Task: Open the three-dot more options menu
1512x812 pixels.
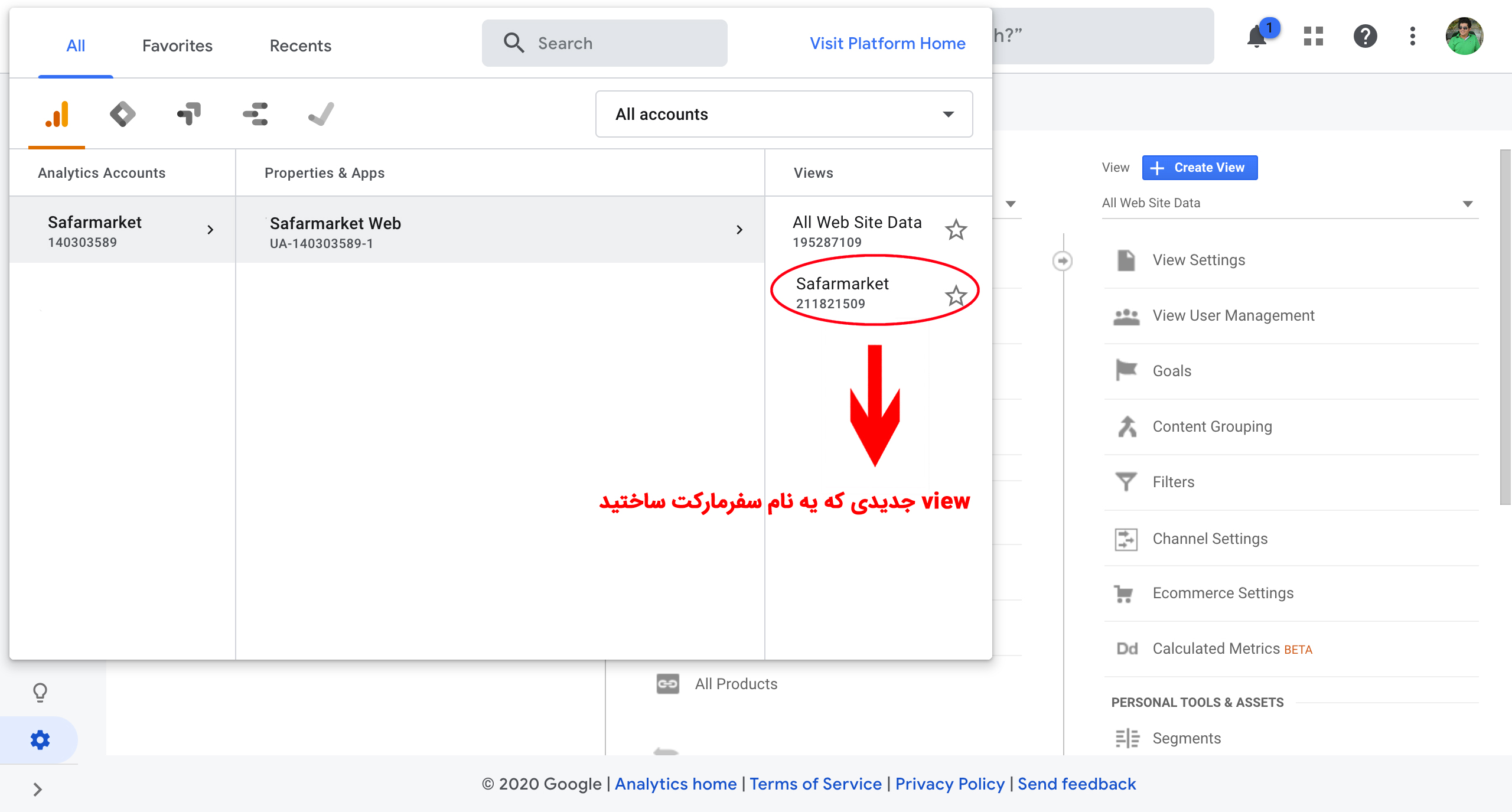Action: pyautogui.click(x=1412, y=36)
